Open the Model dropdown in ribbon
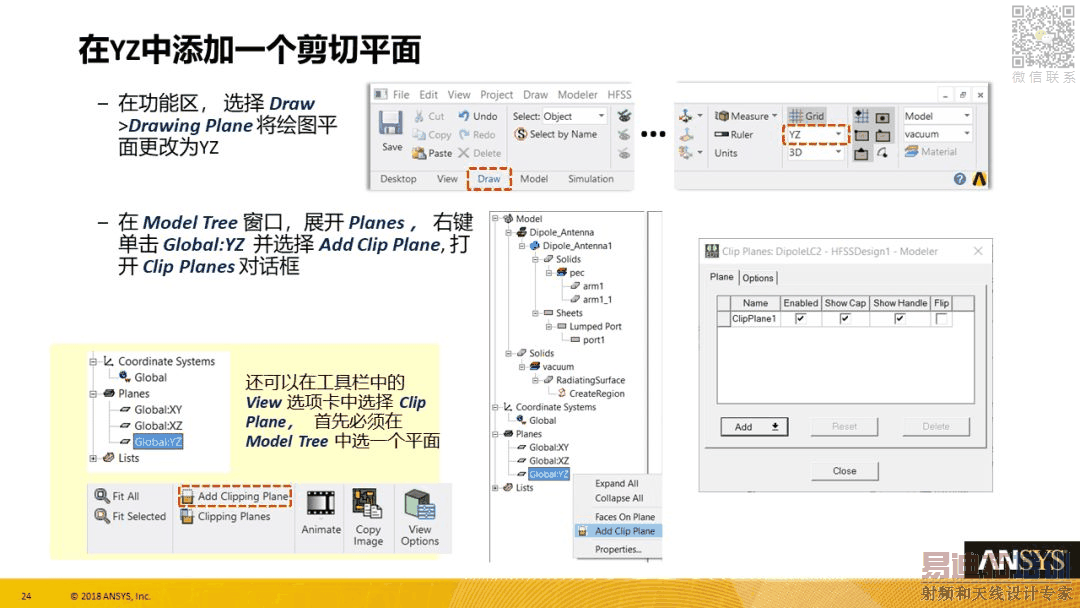The height and width of the screenshot is (608, 1080). (966, 116)
